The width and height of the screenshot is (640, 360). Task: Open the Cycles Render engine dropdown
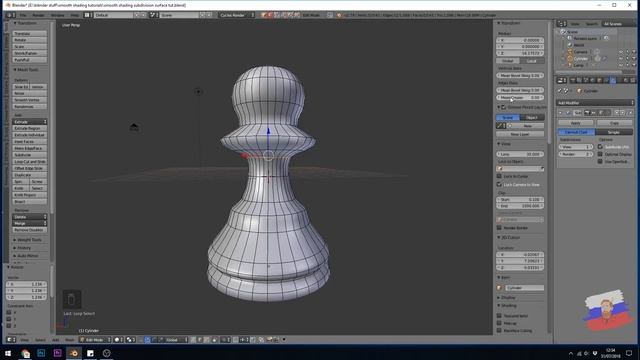point(237,15)
